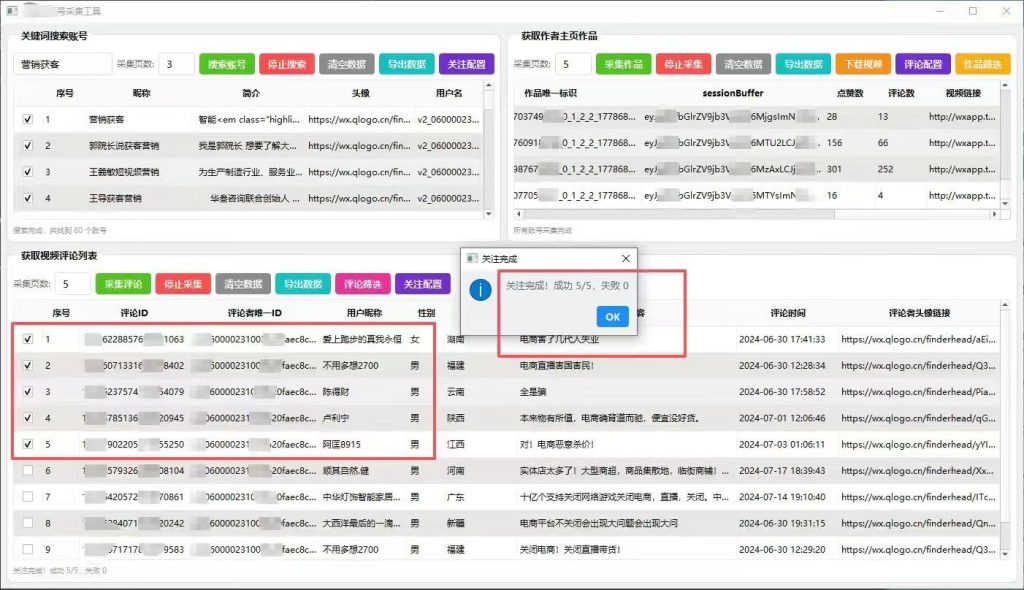Click the green 采集评论 button

(123, 284)
